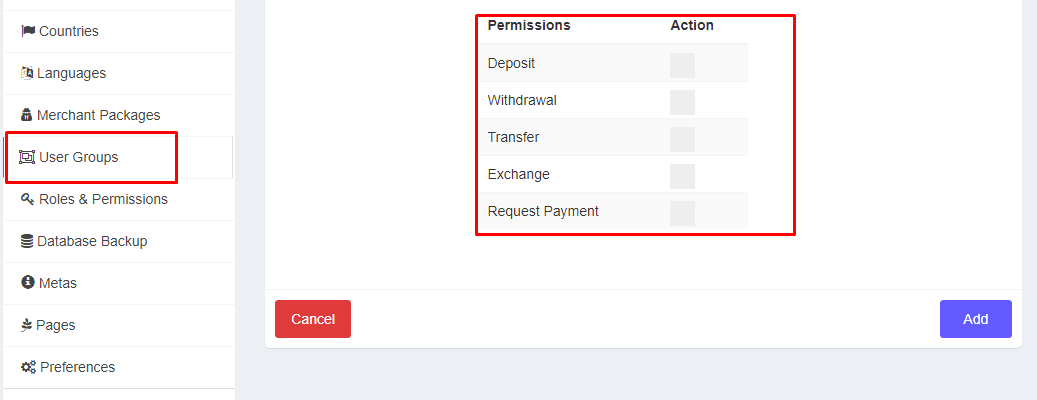Screen dimensions: 1037x400
Task: Click the Pages icon in sidebar
Action: pyautogui.click(x=27, y=325)
